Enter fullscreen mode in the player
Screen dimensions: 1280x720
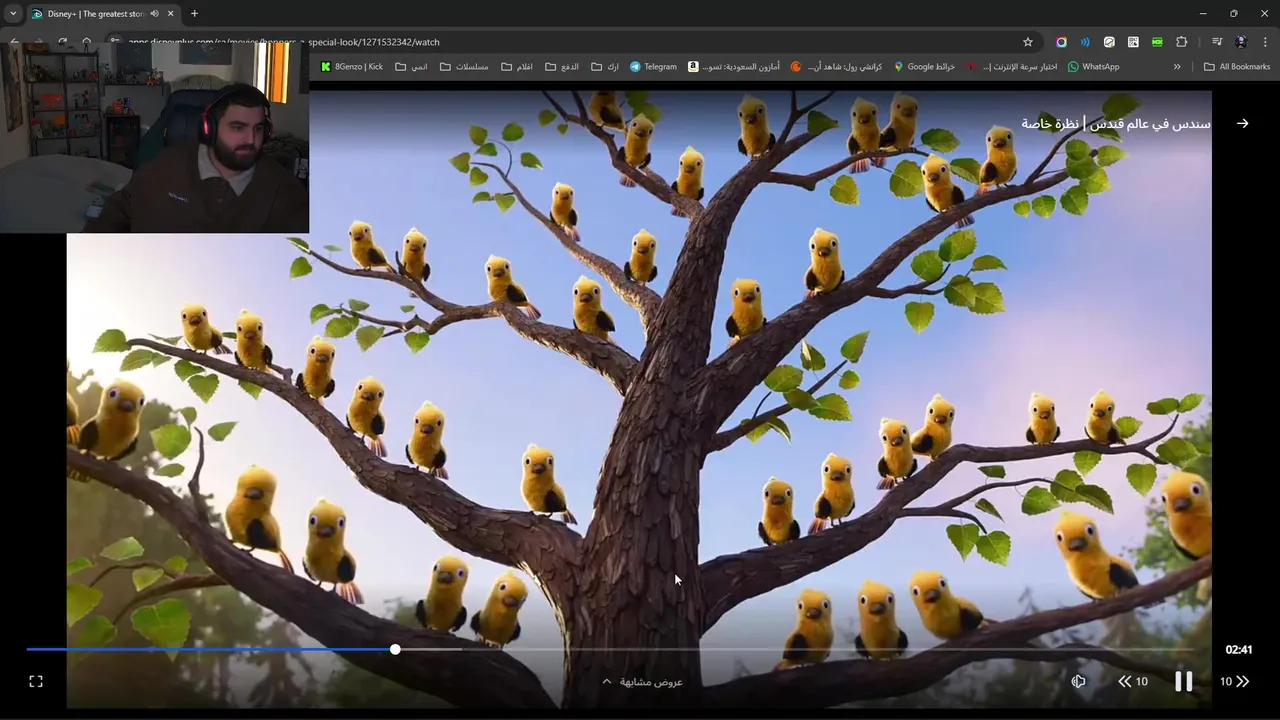pyautogui.click(x=36, y=681)
